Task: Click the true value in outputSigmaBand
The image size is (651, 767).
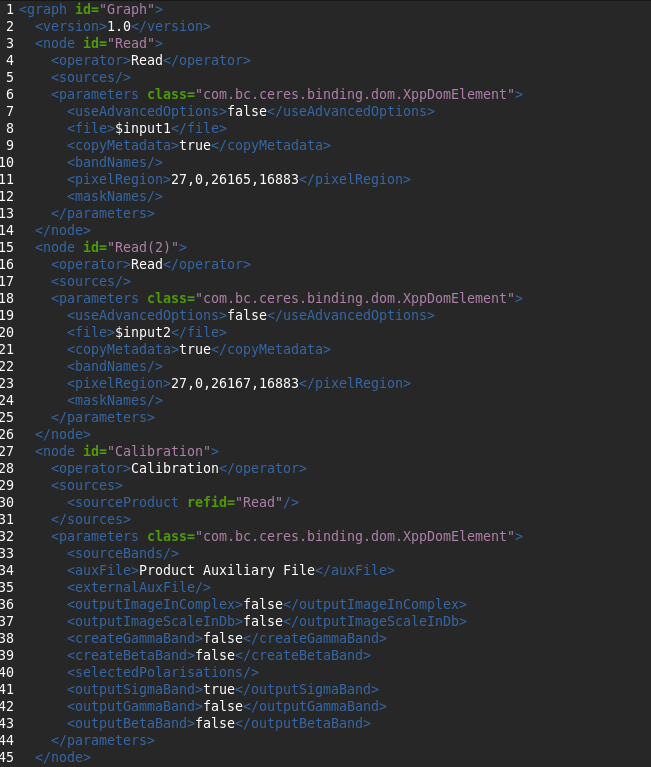Action: coord(219,689)
